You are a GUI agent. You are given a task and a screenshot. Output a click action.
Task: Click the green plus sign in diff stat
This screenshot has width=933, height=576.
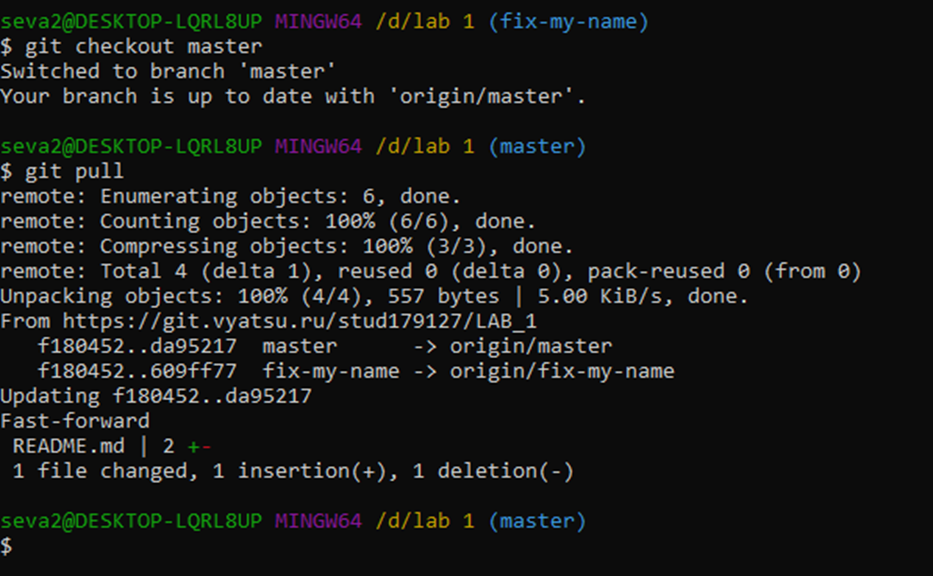(194, 446)
